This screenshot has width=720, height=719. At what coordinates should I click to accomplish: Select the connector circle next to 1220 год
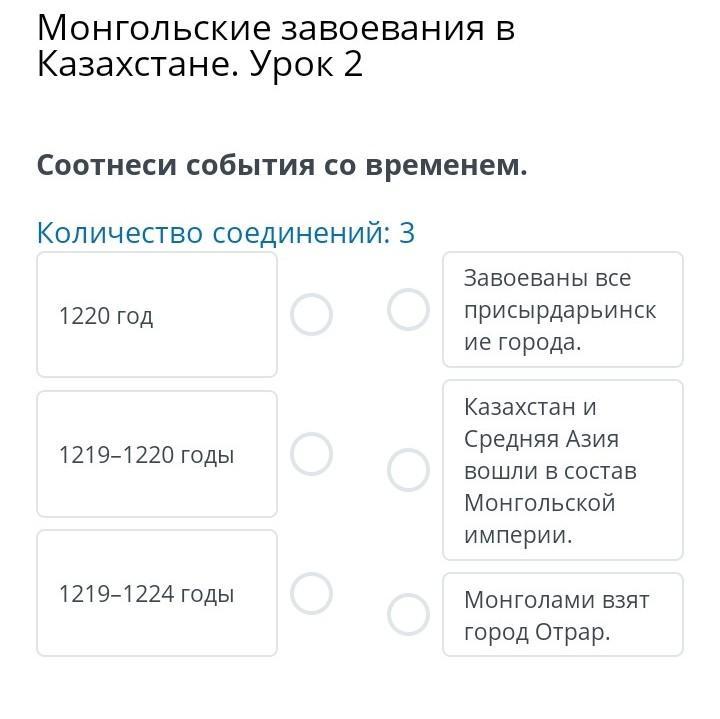point(311,314)
